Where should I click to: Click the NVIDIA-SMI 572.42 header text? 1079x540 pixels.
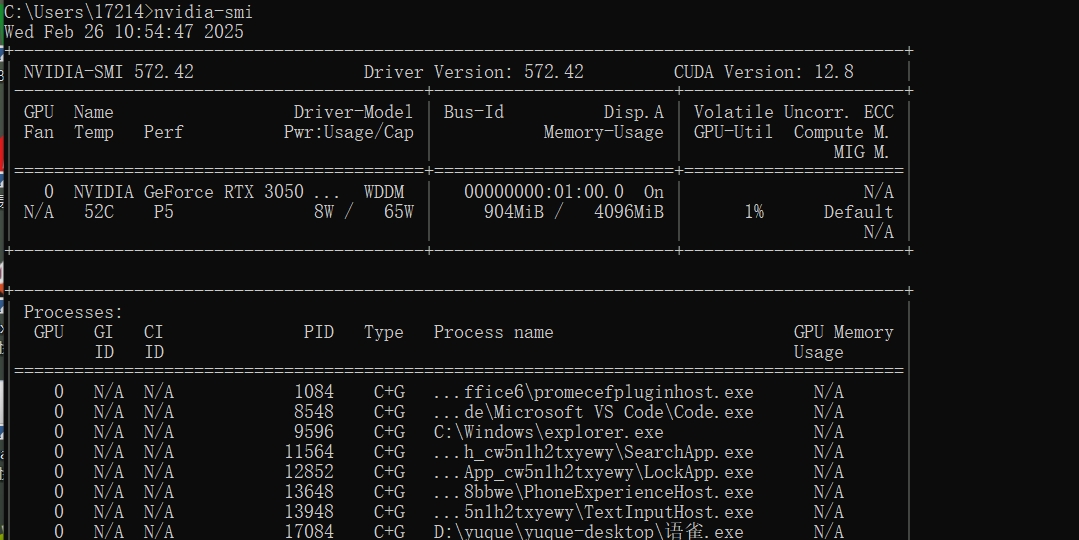pyautogui.click(x=109, y=72)
